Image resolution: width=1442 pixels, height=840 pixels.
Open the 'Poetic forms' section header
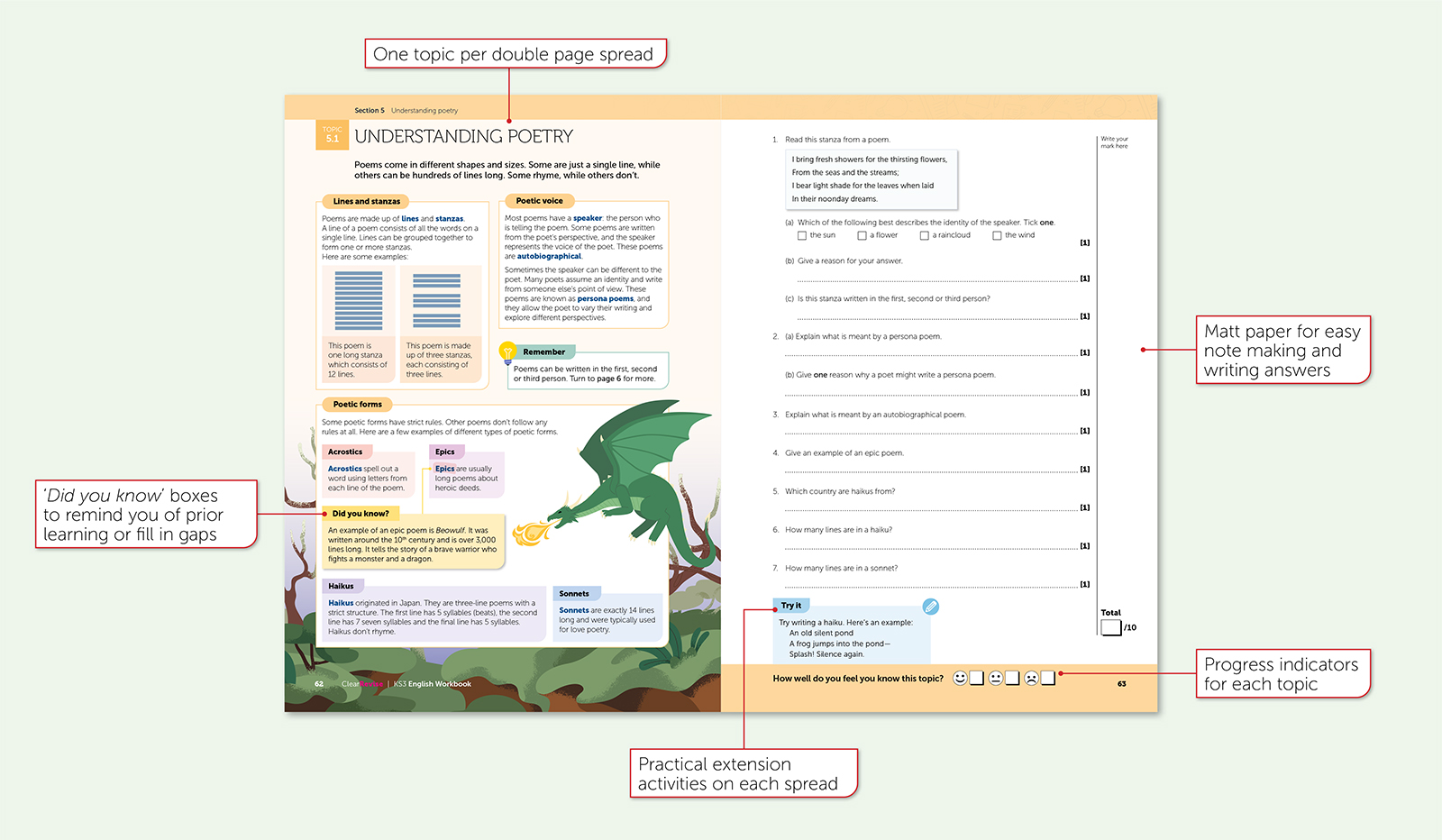[x=356, y=405]
